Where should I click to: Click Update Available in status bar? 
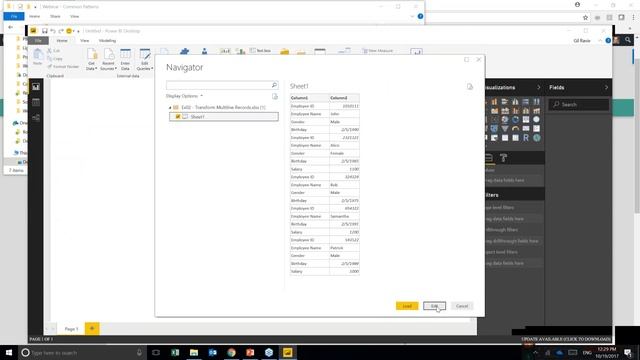point(566,339)
